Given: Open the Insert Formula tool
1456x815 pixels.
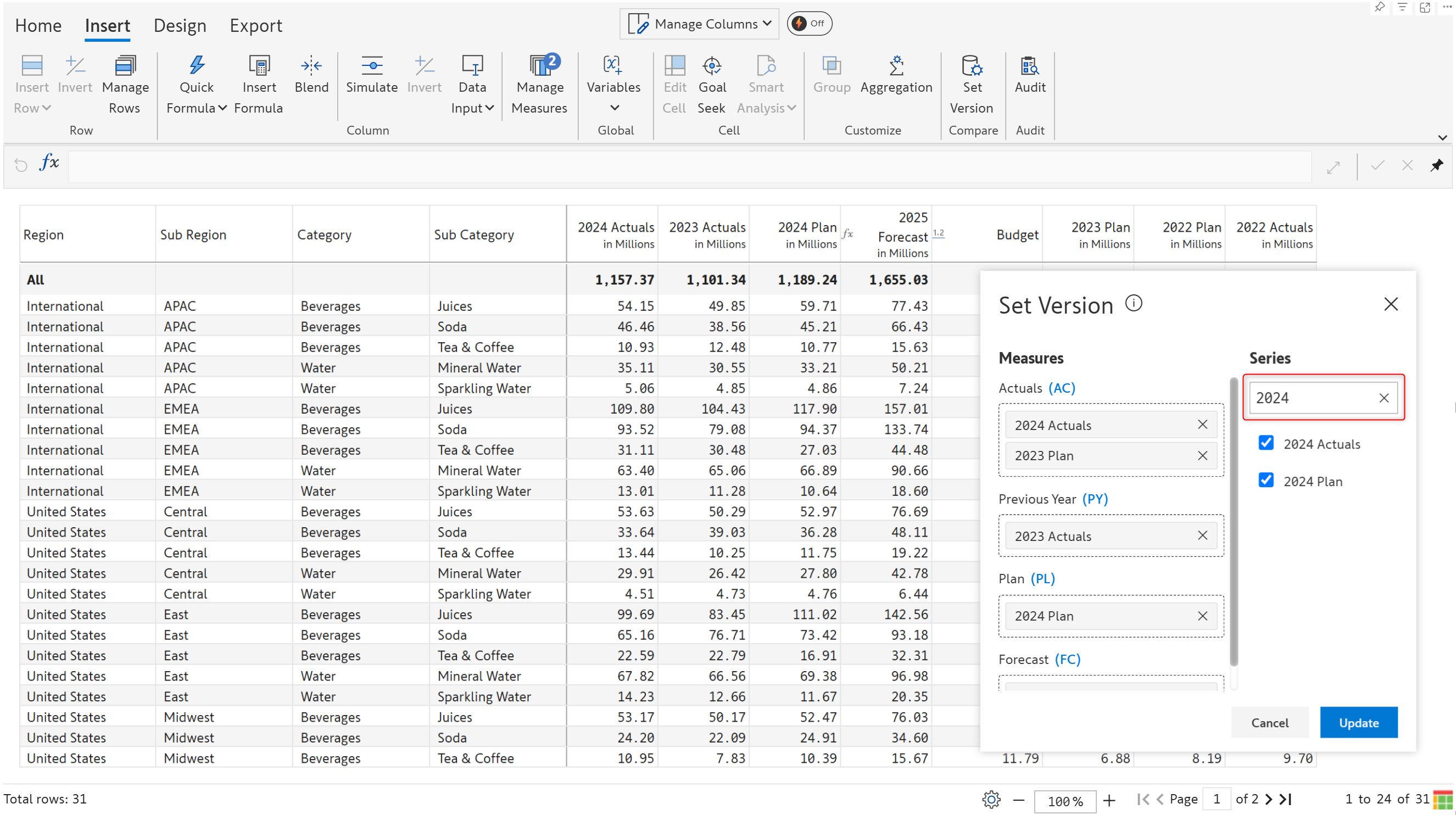Looking at the screenshot, I should click(x=259, y=66).
